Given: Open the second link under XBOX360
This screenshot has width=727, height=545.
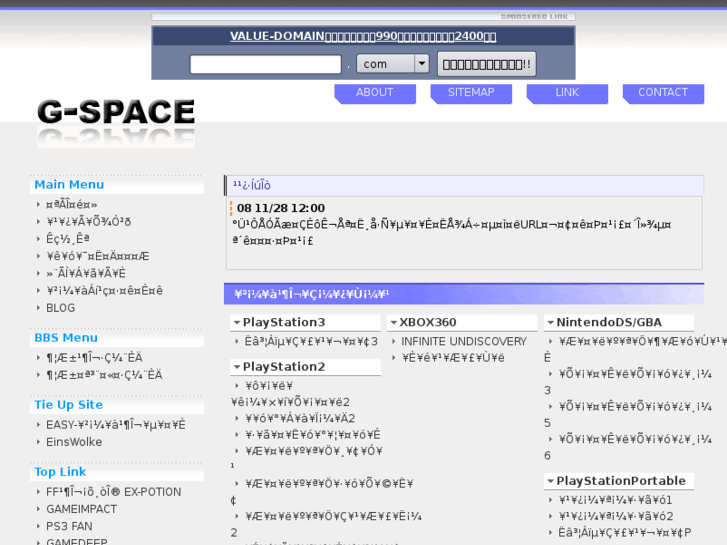Looking at the screenshot, I should pyautogui.click(x=453, y=358).
